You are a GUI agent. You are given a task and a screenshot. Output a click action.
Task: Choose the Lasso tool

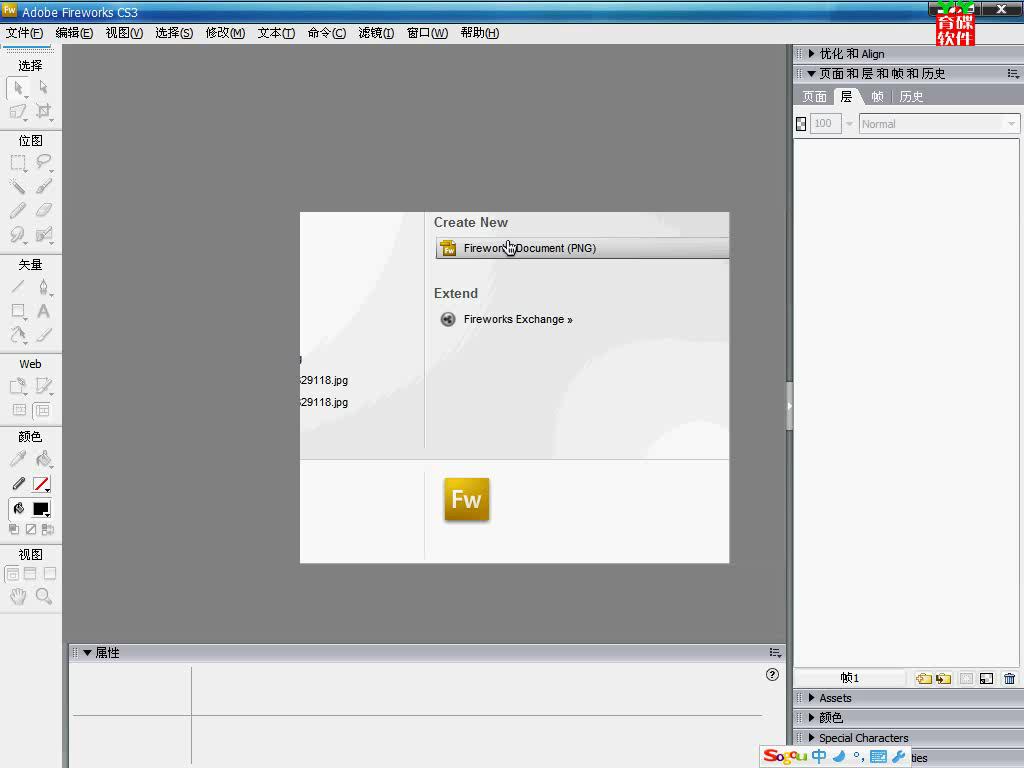tap(43, 163)
